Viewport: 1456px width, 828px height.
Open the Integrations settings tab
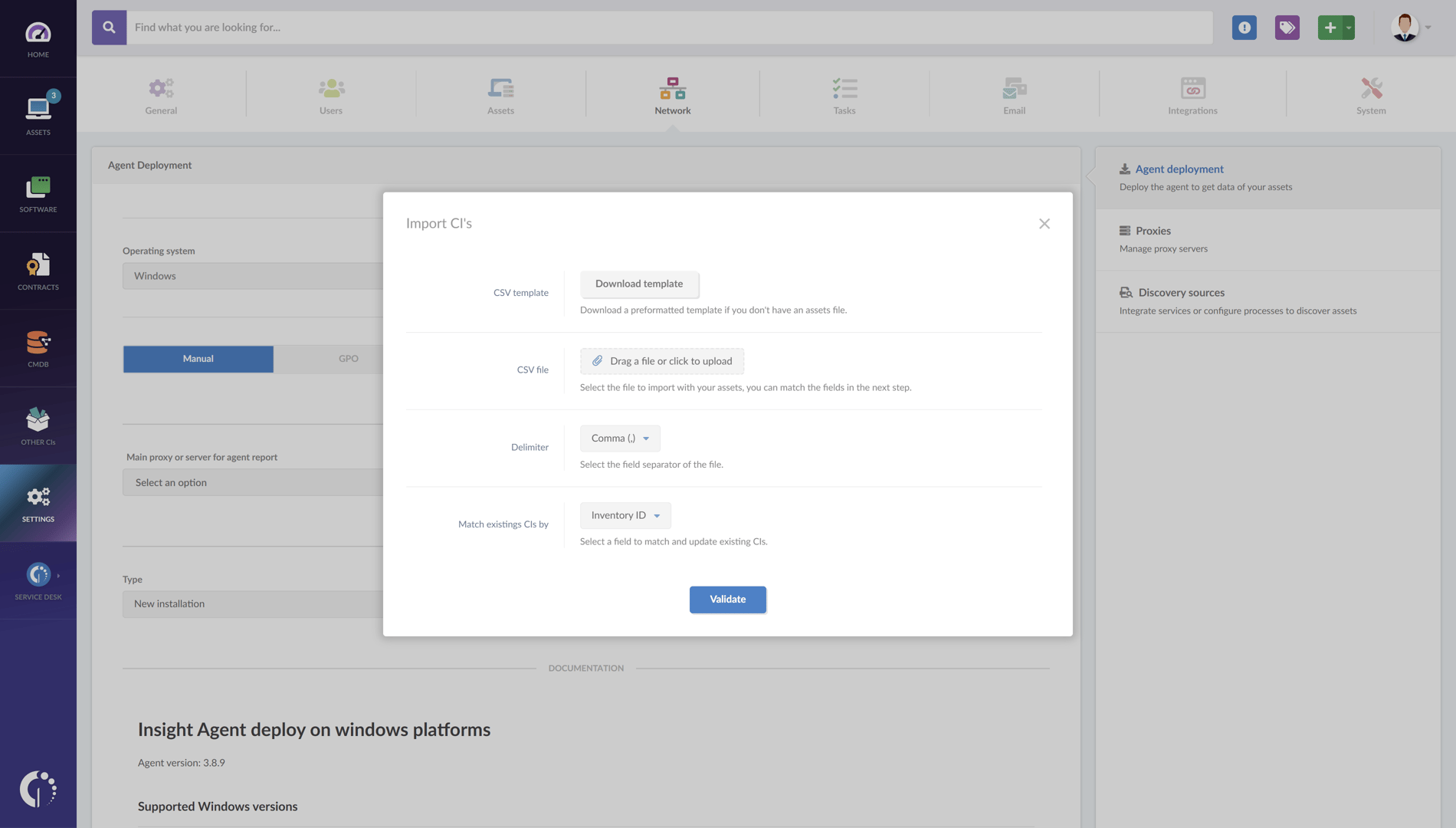[1192, 94]
